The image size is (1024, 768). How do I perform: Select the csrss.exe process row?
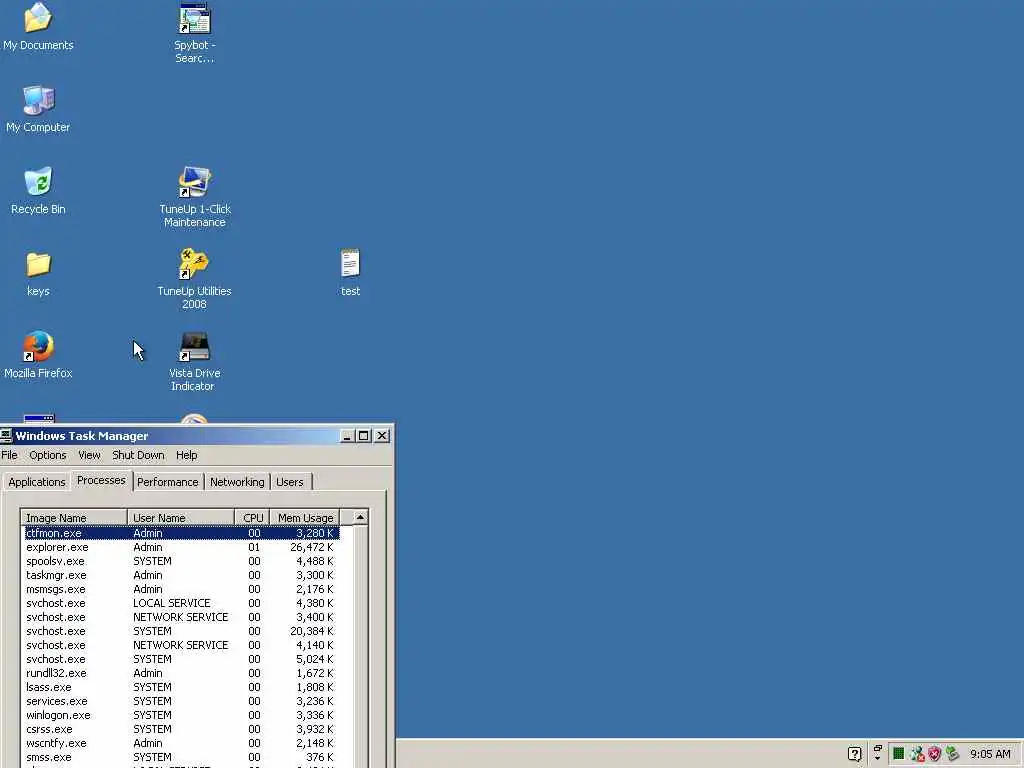181,729
